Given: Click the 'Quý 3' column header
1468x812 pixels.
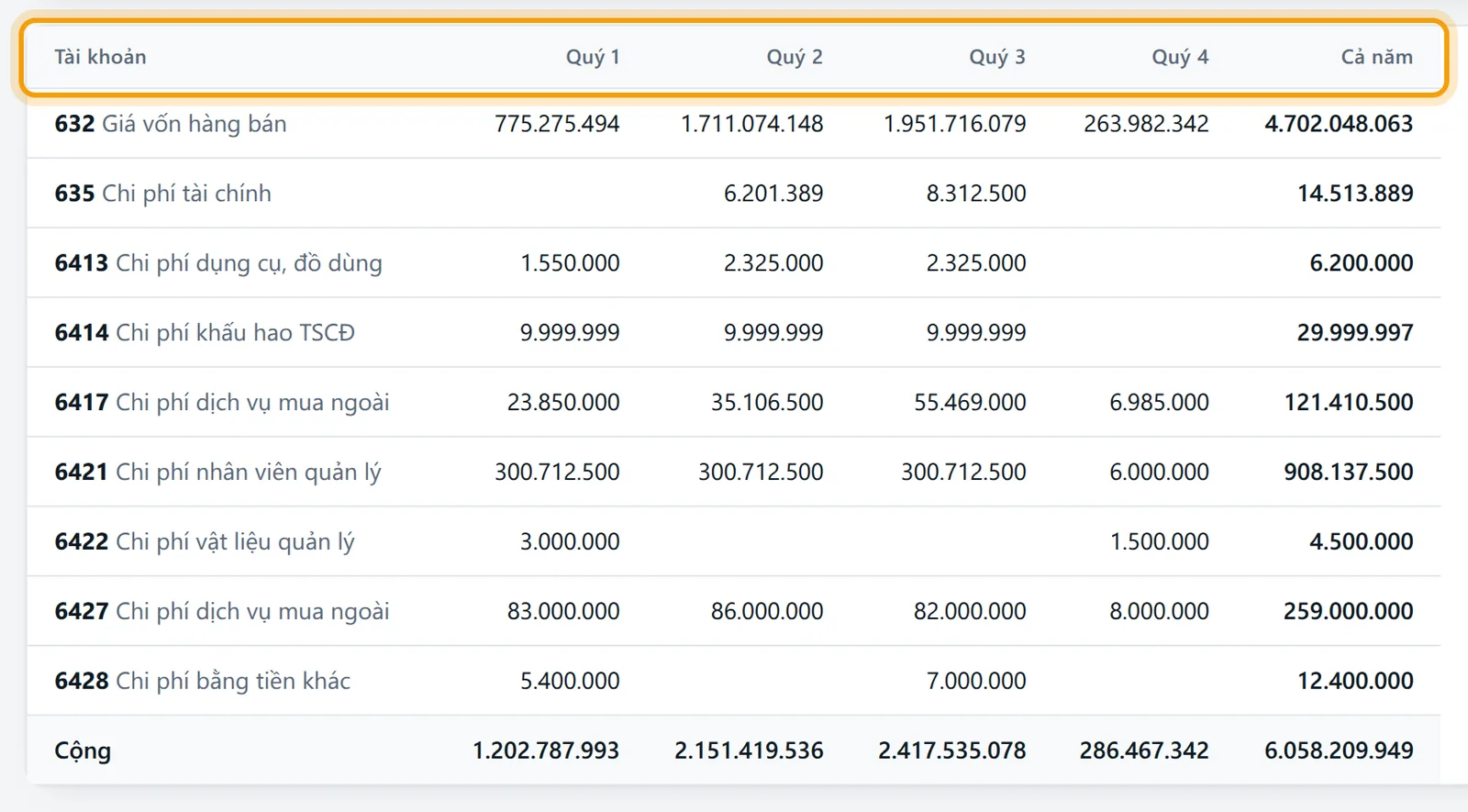Looking at the screenshot, I should click(997, 57).
